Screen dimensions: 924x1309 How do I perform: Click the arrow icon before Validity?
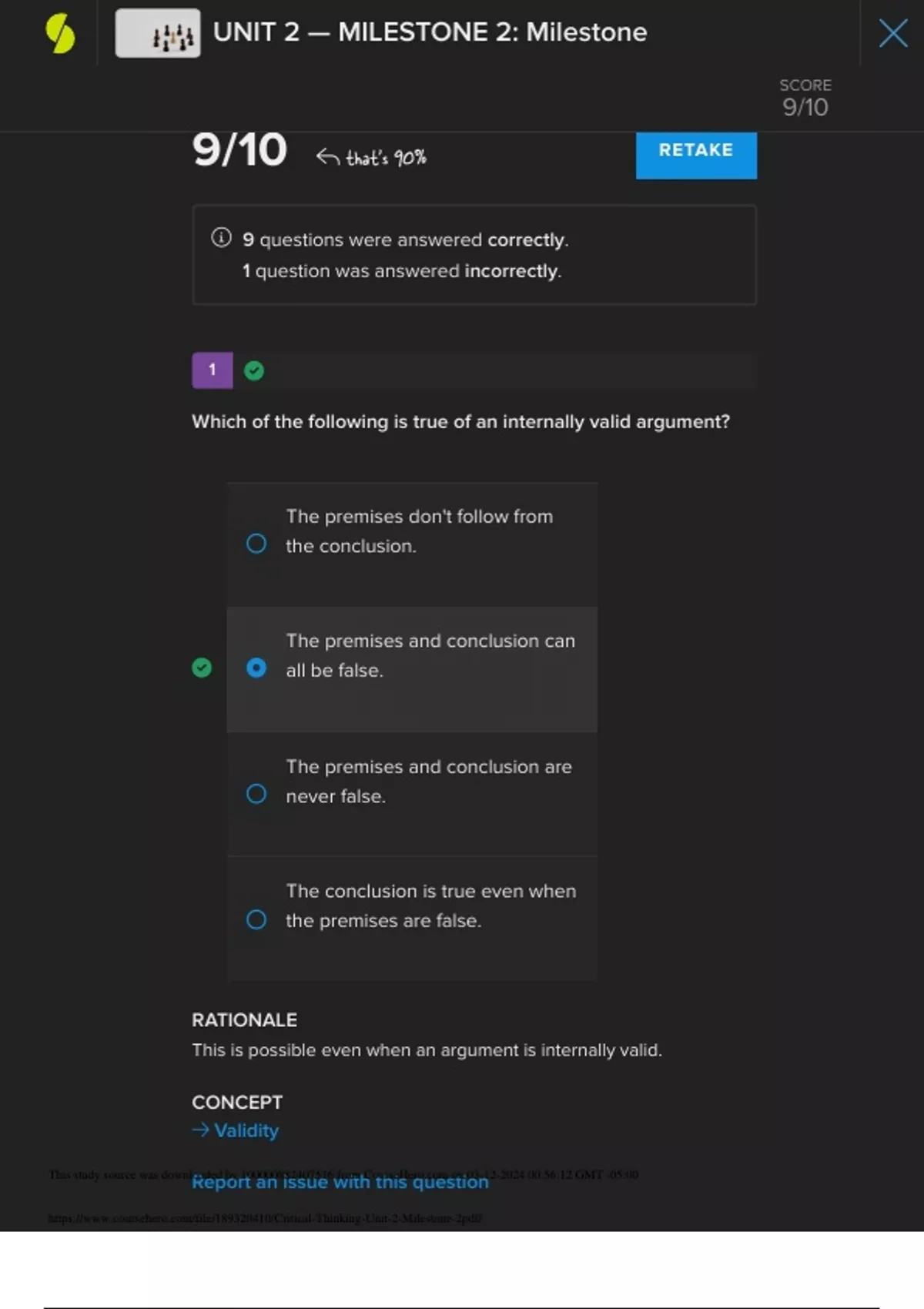[x=200, y=1130]
